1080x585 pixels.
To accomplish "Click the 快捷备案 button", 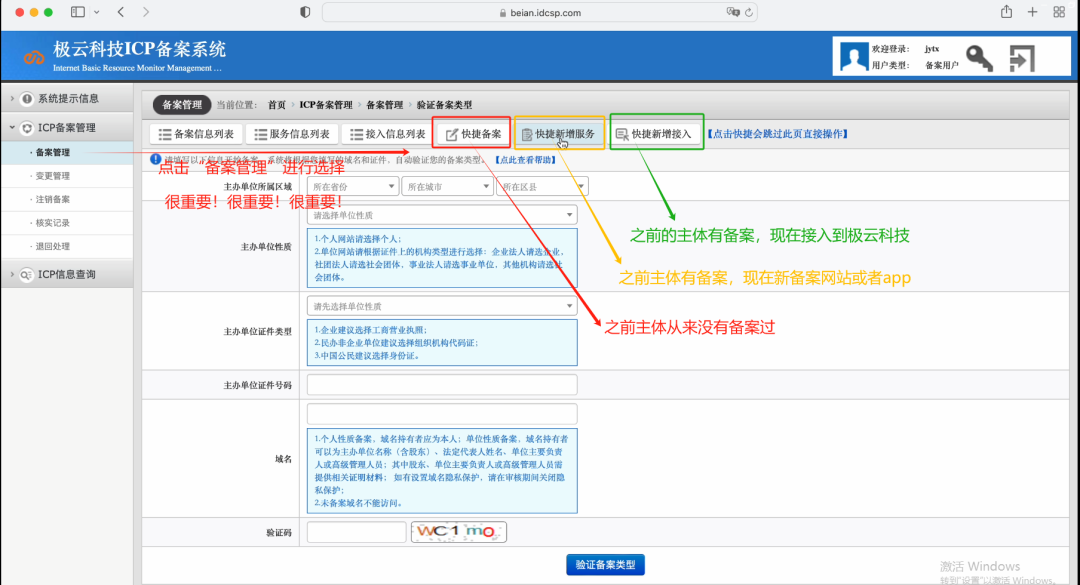I will tap(471, 134).
